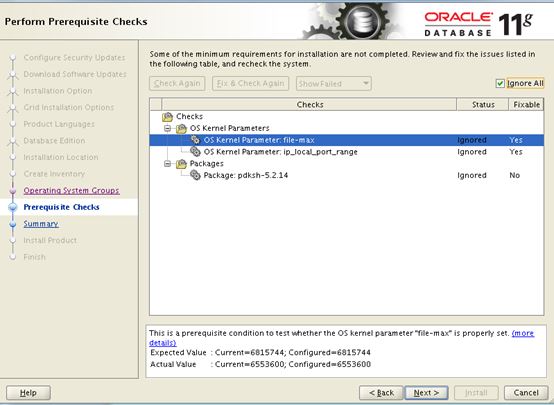
Task: Open the Help button
Action: pyautogui.click(x=28, y=393)
